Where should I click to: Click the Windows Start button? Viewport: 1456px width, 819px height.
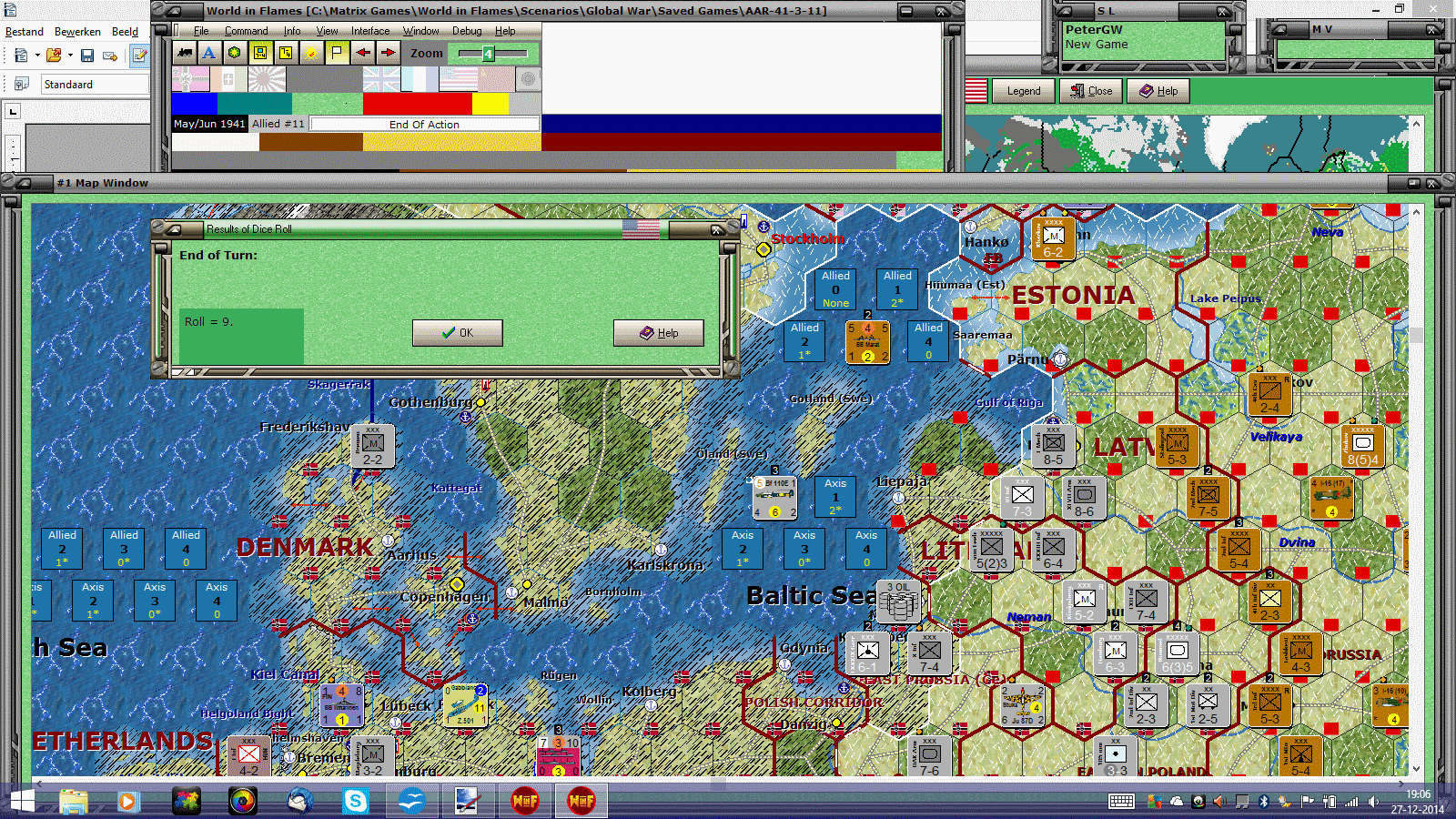click(x=22, y=801)
